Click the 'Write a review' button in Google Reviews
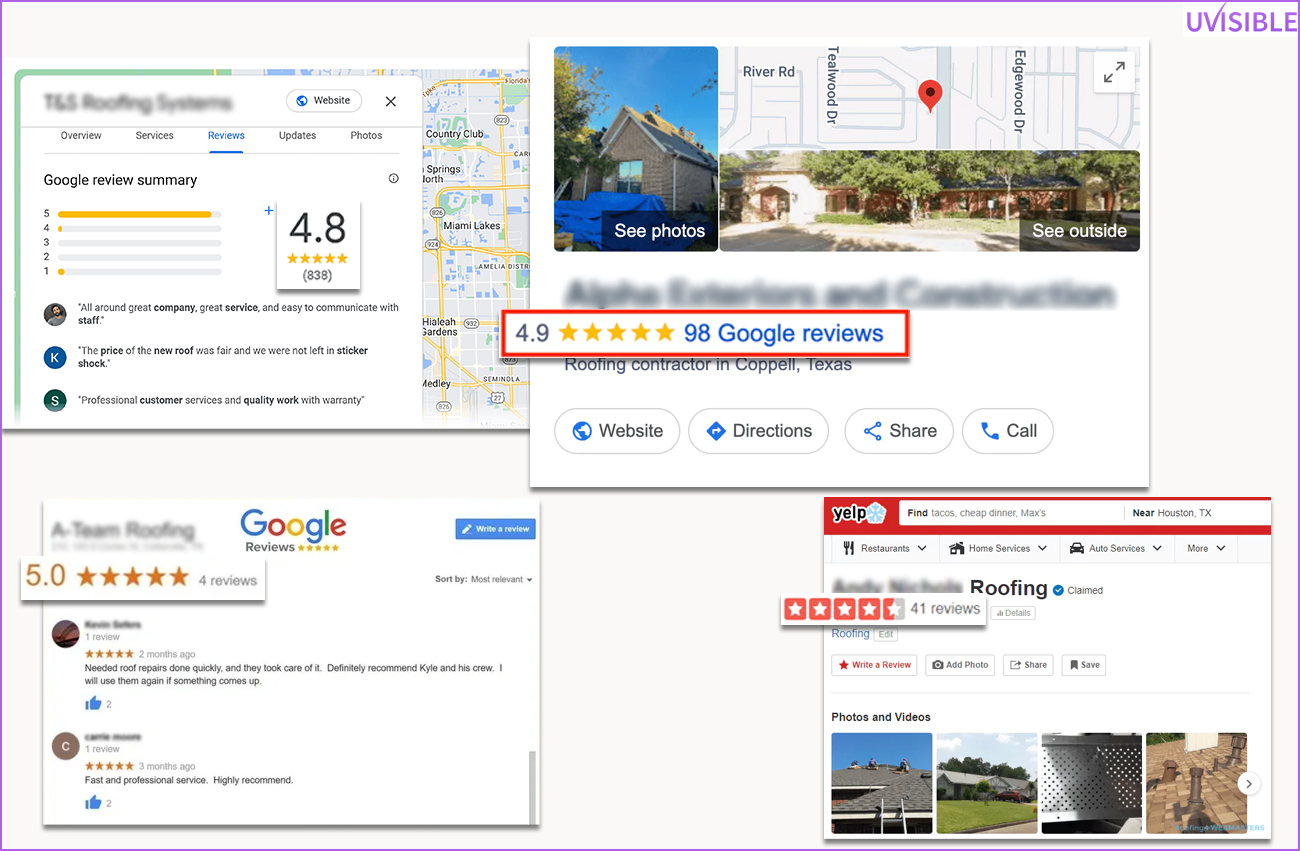This screenshot has height=851, width=1300. [495, 529]
